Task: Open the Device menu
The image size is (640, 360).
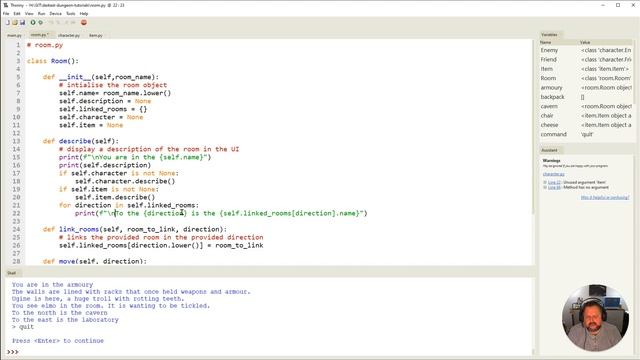Action: tap(55, 13)
